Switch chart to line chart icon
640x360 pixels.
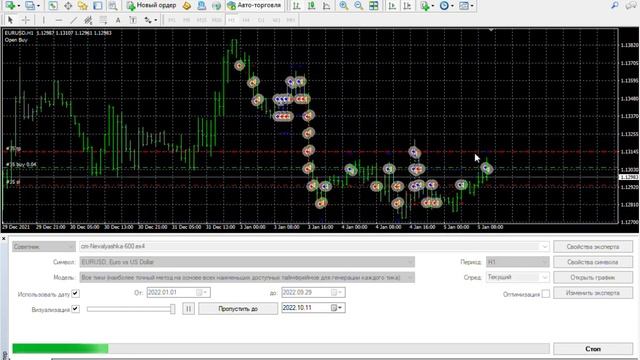pyautogui.click(x=327, y=6)
